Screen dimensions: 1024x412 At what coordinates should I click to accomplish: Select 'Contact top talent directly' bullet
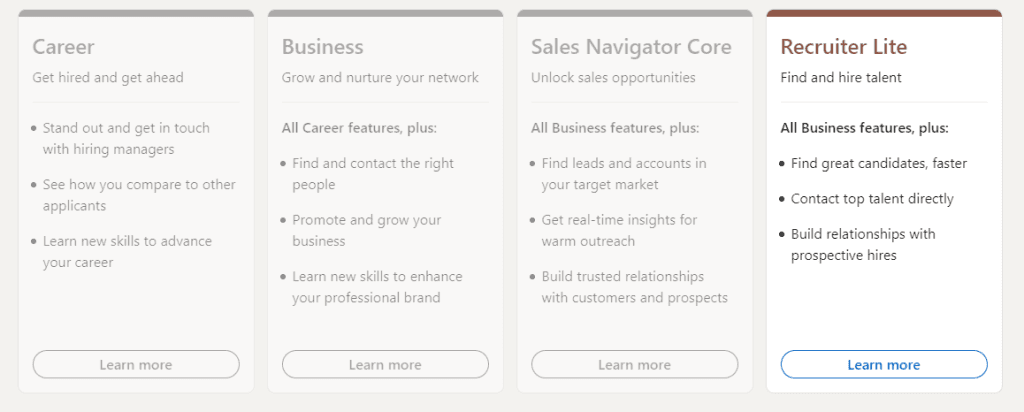click(x=872, y=198)
